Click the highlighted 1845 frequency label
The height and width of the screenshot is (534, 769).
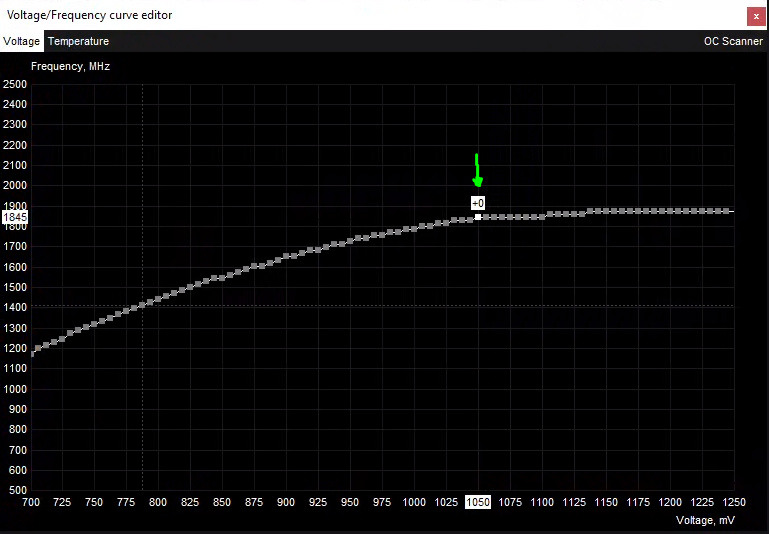(15, 217)
